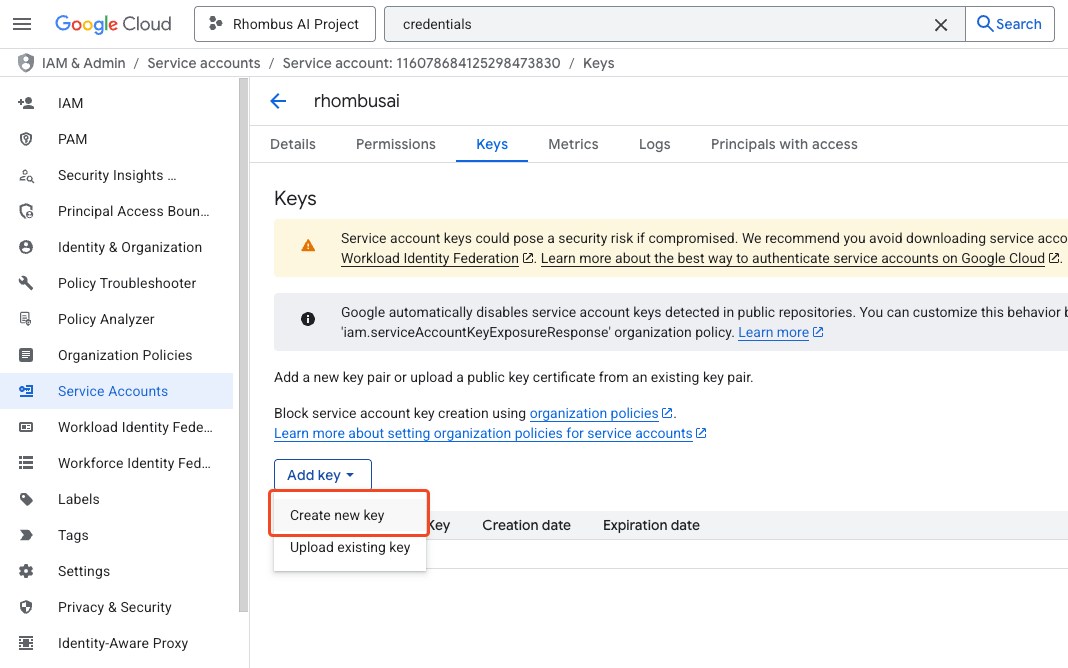Open the Workload Identity Federation link
The width and height of the screenshot is (1068, 668).
tap(430, 258)
